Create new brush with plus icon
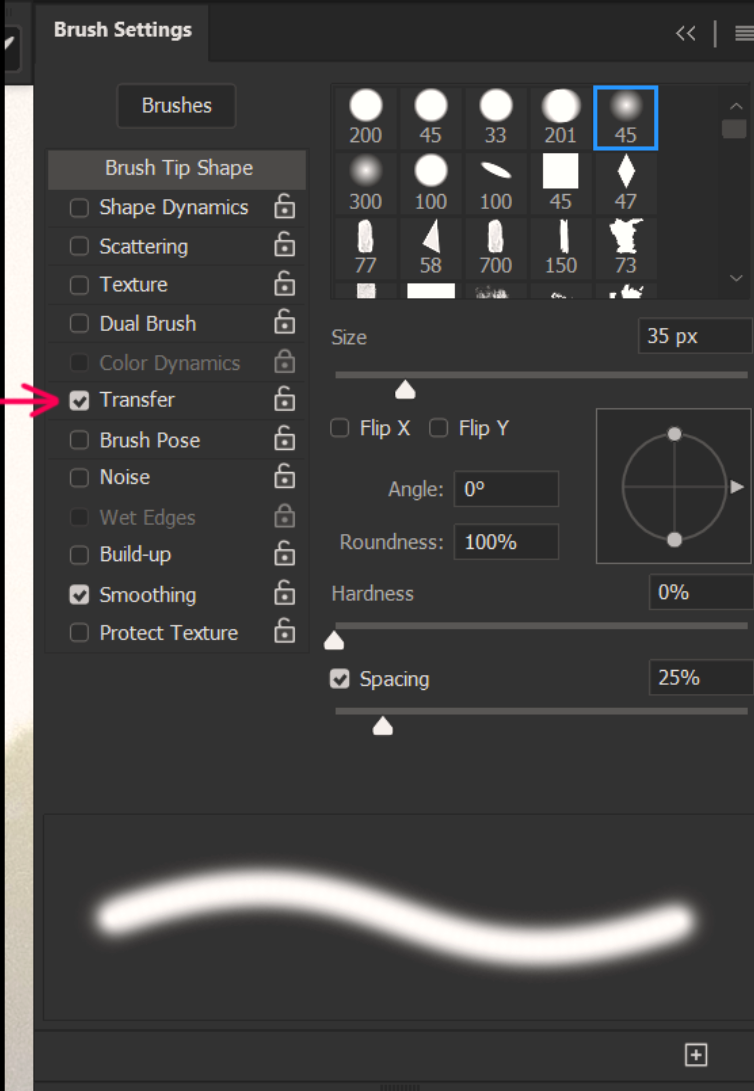 click(x=696, y=1054)
